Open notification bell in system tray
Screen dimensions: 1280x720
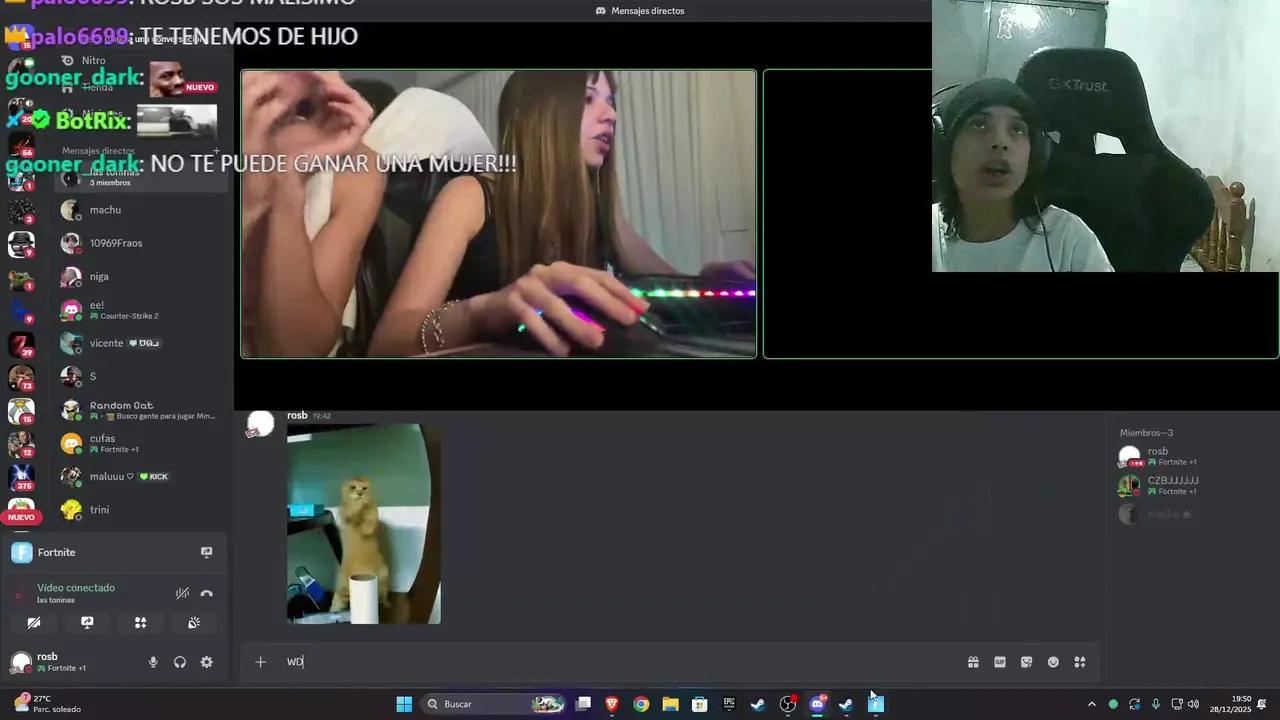tap(1262, 704)
